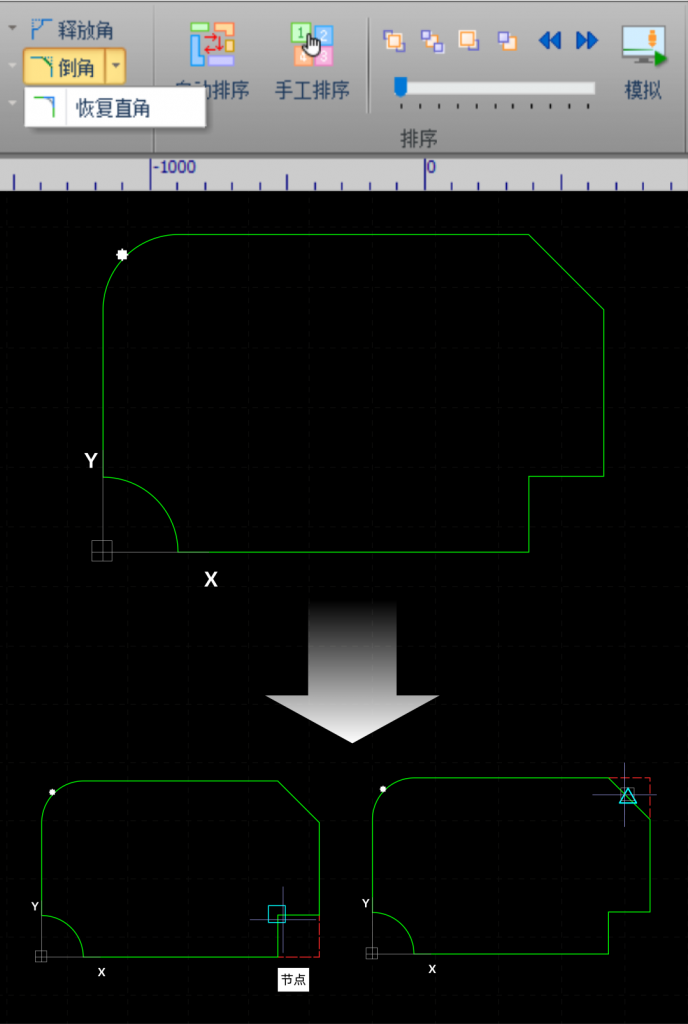Click the origin square at top shape's corner
688x1024 pixels.
(x=102, y=550)
